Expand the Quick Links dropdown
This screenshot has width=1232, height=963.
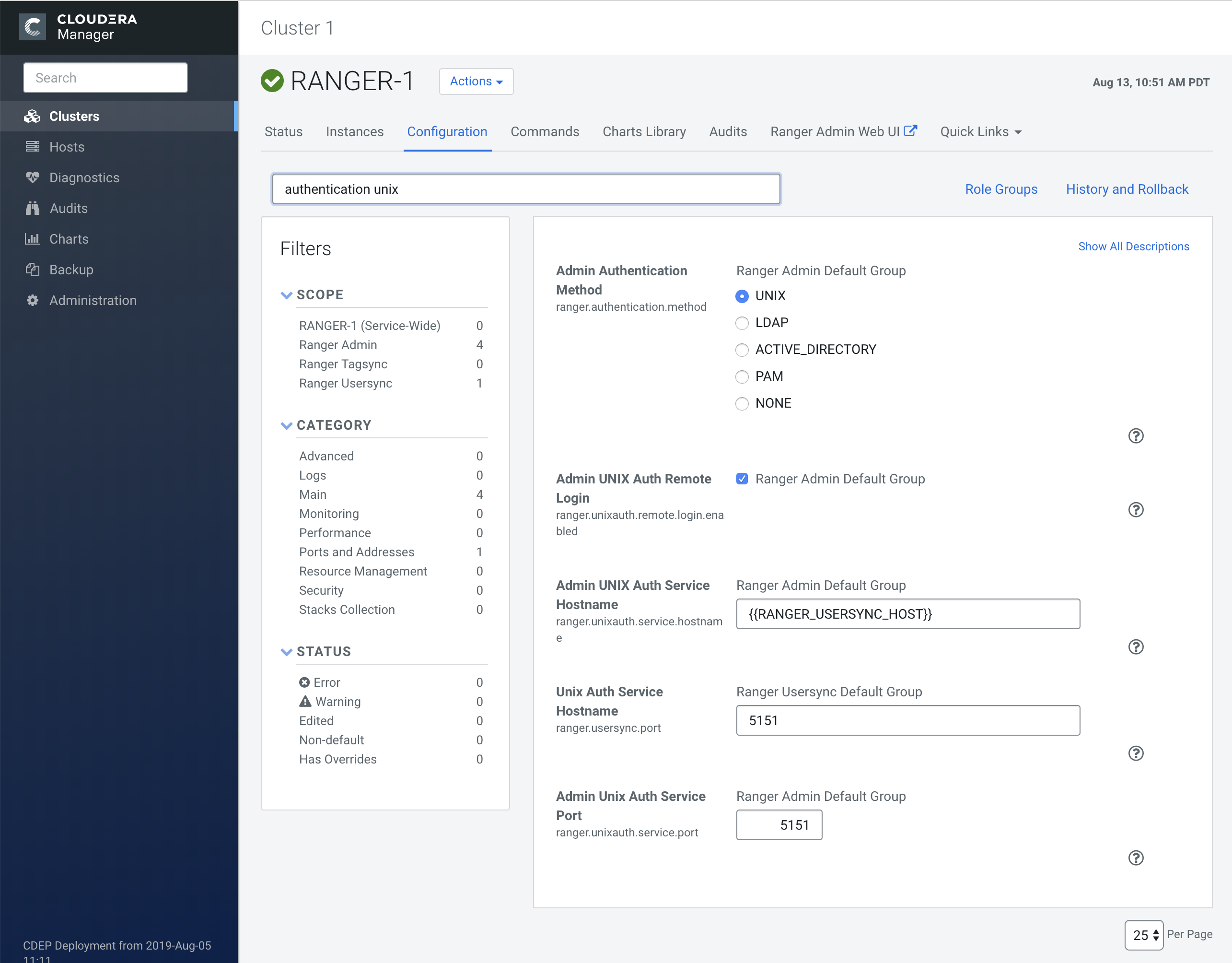point(980,132)
